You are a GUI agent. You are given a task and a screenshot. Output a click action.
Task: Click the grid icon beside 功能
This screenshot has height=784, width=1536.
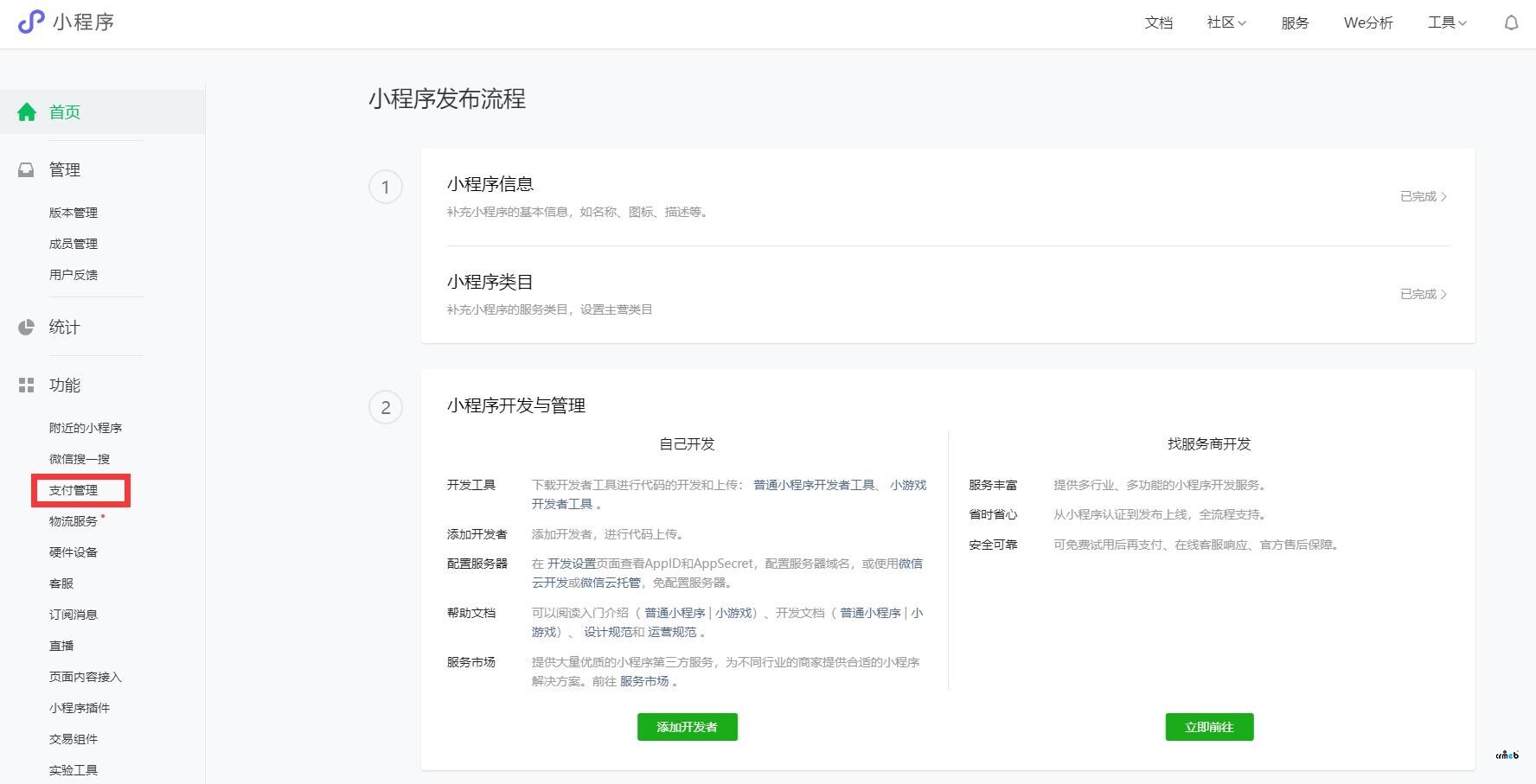point(27,385)
